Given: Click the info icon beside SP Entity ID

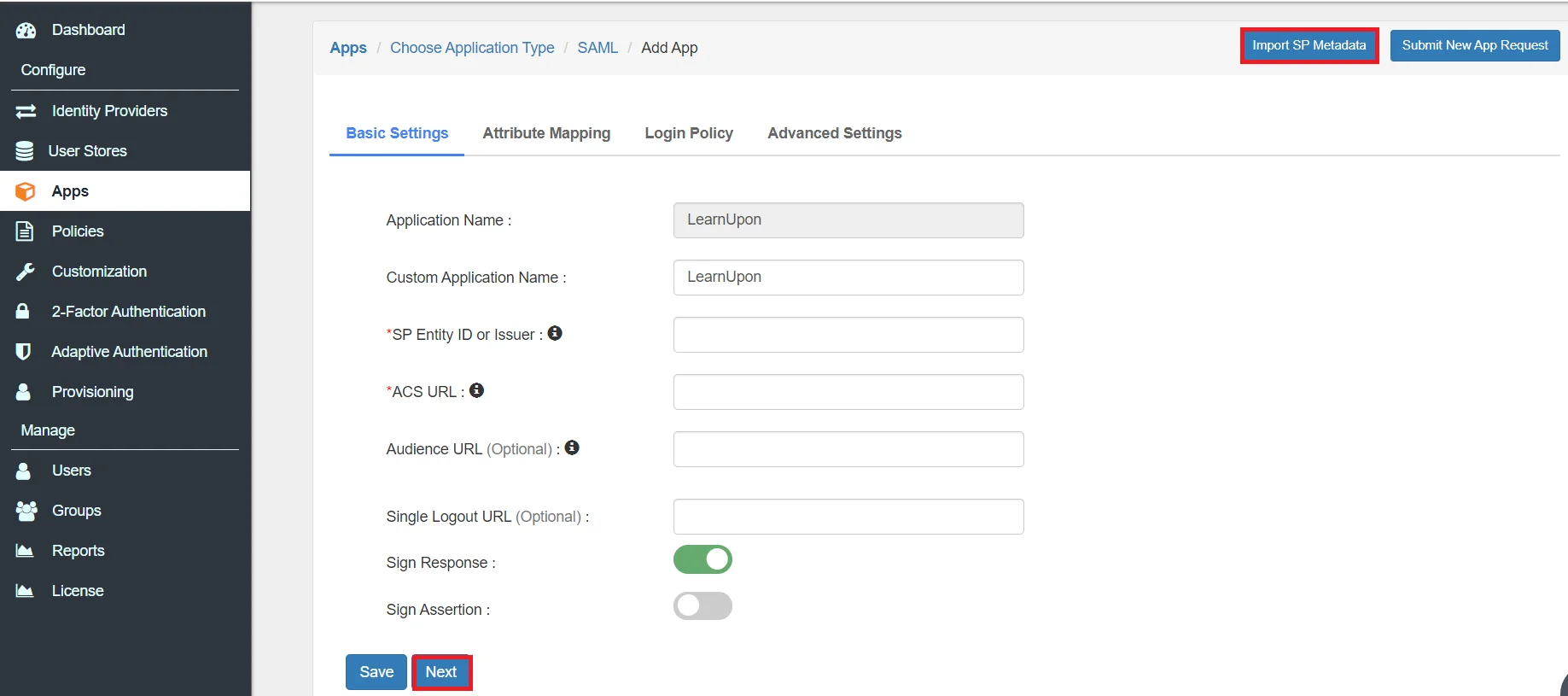Looking at the screenshot, I should (x=555, y=333).
